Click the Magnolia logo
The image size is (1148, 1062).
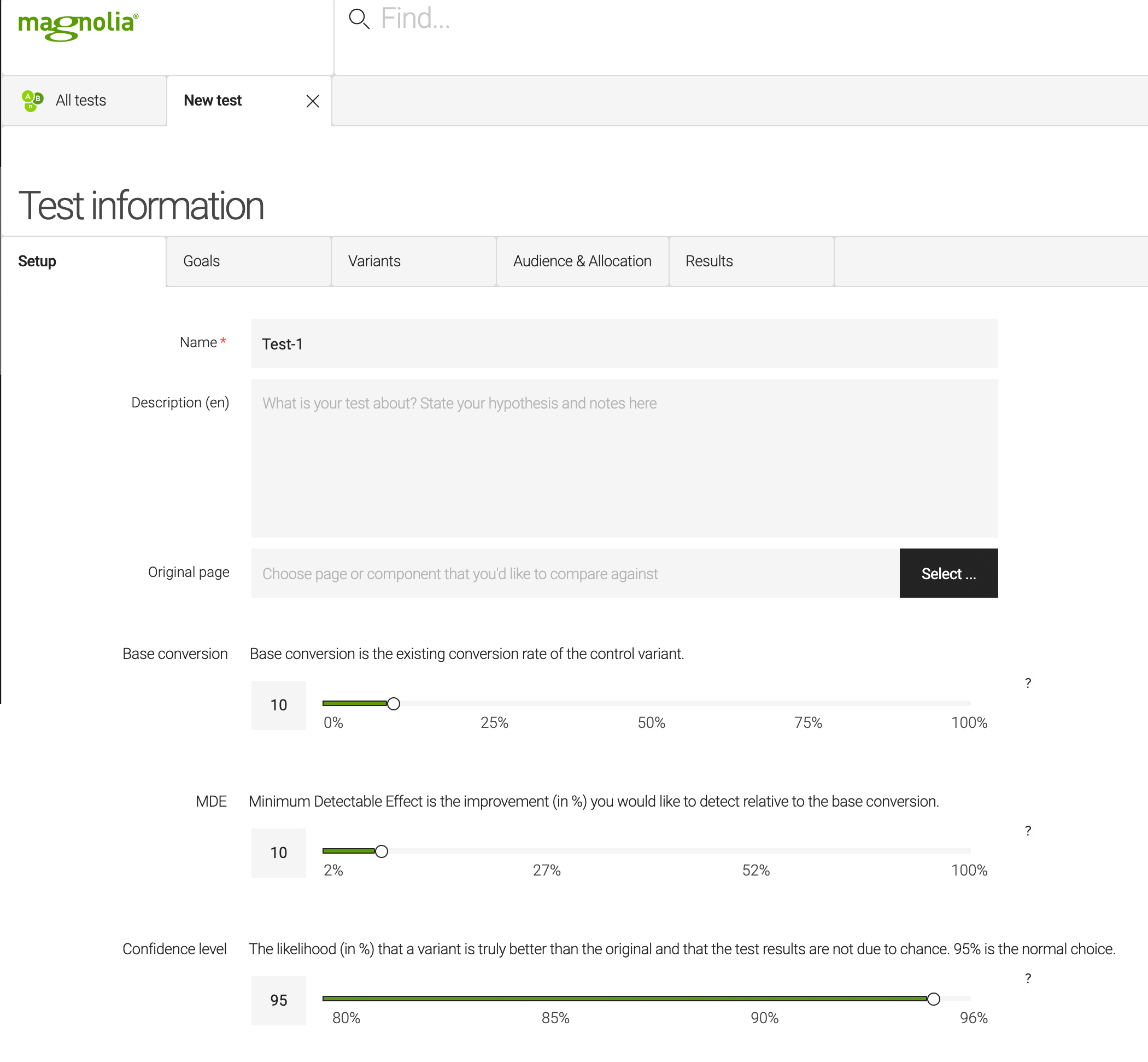[78, 26]
